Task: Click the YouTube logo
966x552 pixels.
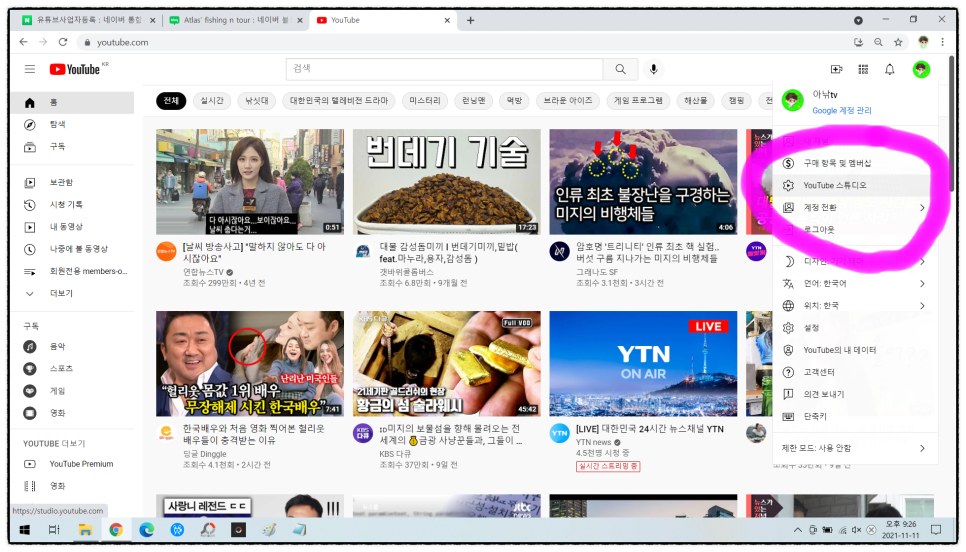Action: 75,70
